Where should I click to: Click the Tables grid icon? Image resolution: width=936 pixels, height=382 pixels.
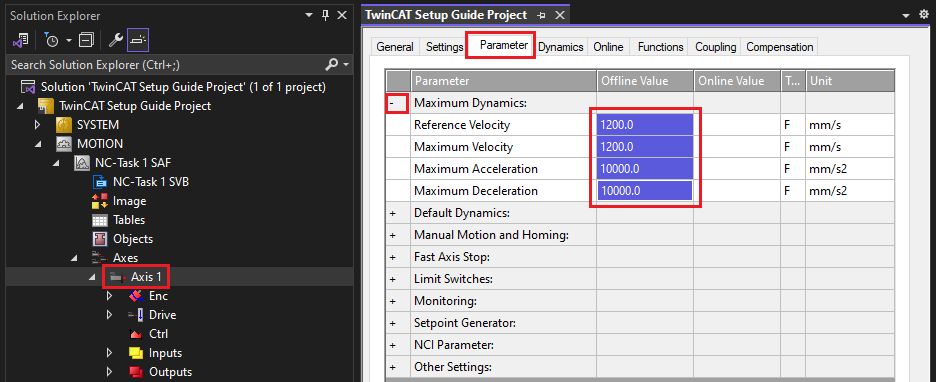[x=100, y=220]
